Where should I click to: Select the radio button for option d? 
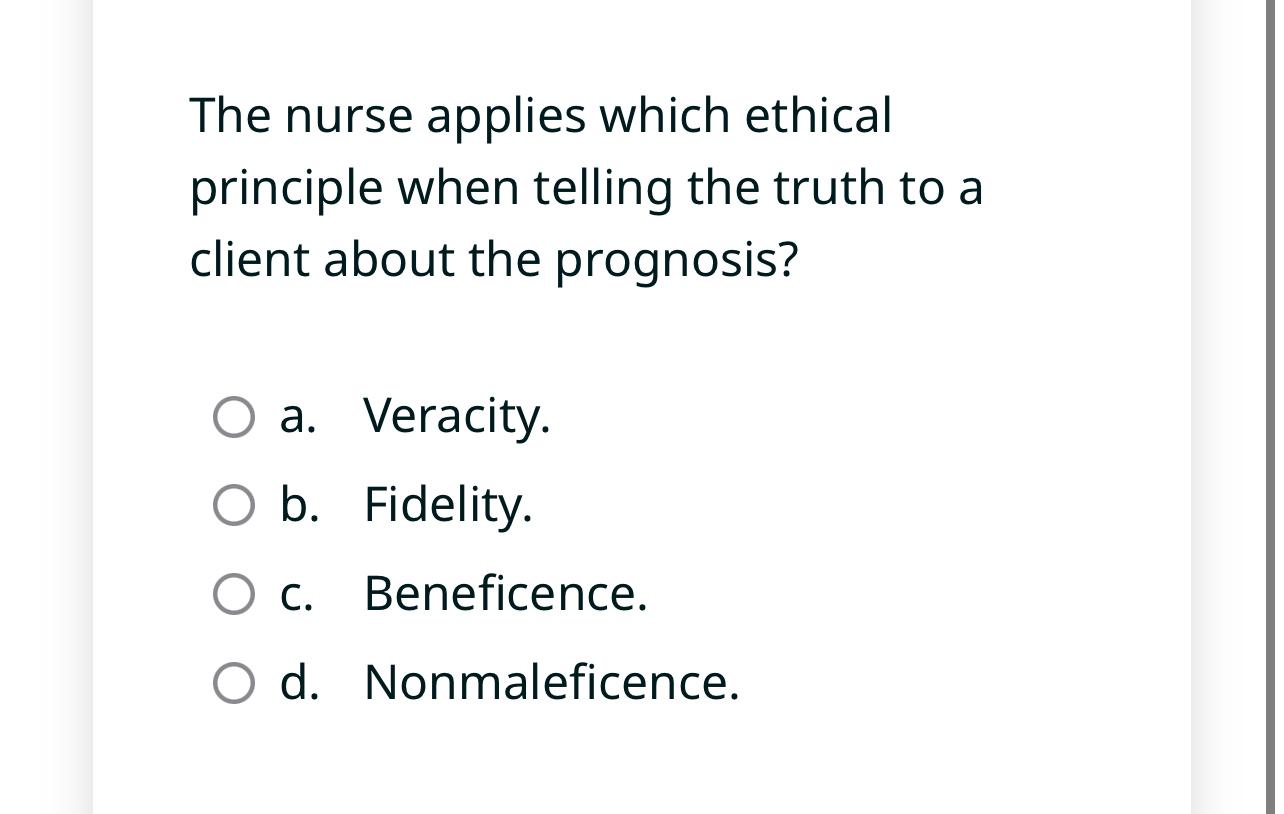coord(233,683)
